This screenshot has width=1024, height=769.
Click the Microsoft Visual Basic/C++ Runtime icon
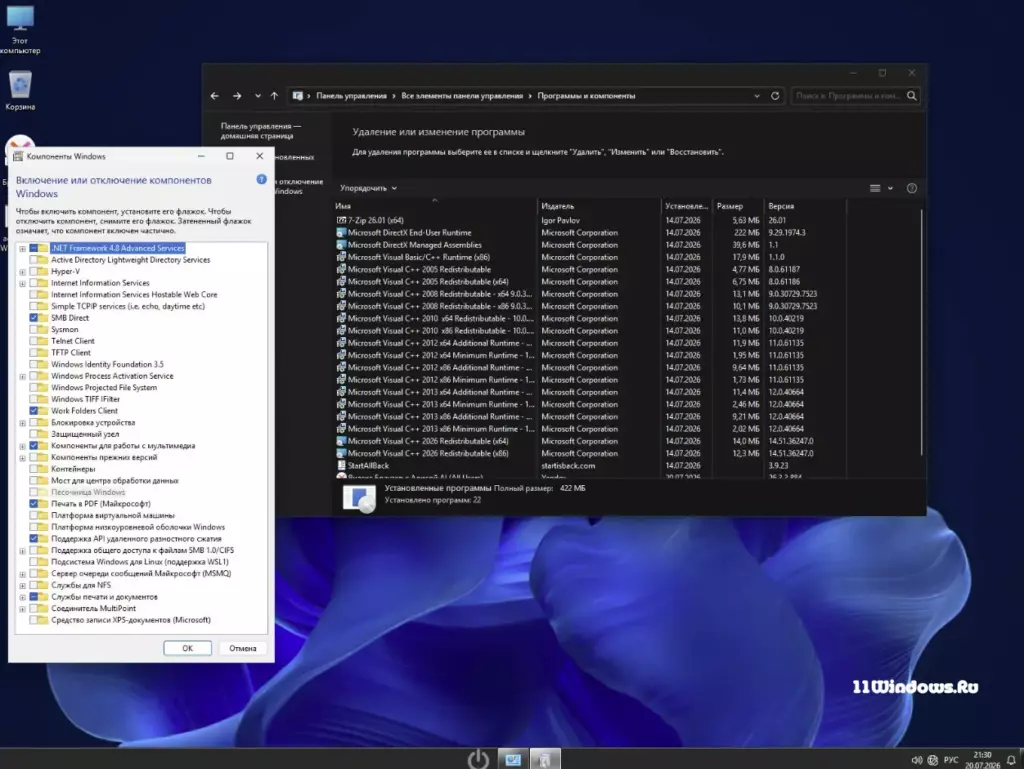click(341, 257)
